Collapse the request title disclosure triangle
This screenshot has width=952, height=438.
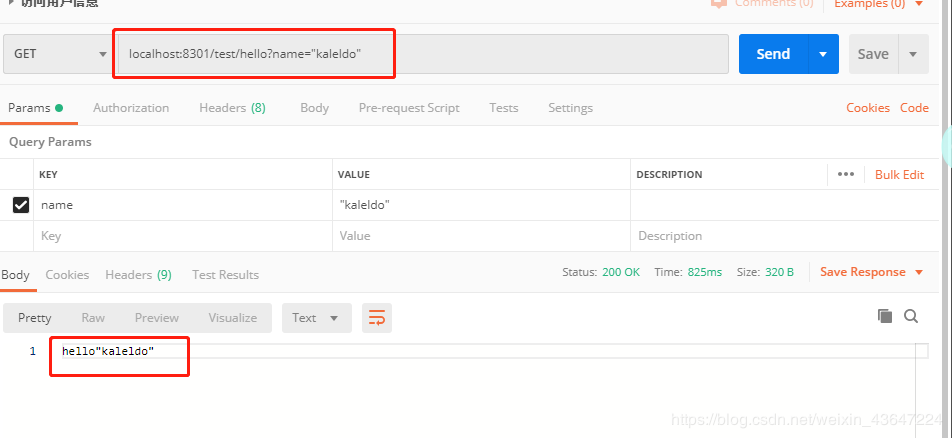point(11,3)
